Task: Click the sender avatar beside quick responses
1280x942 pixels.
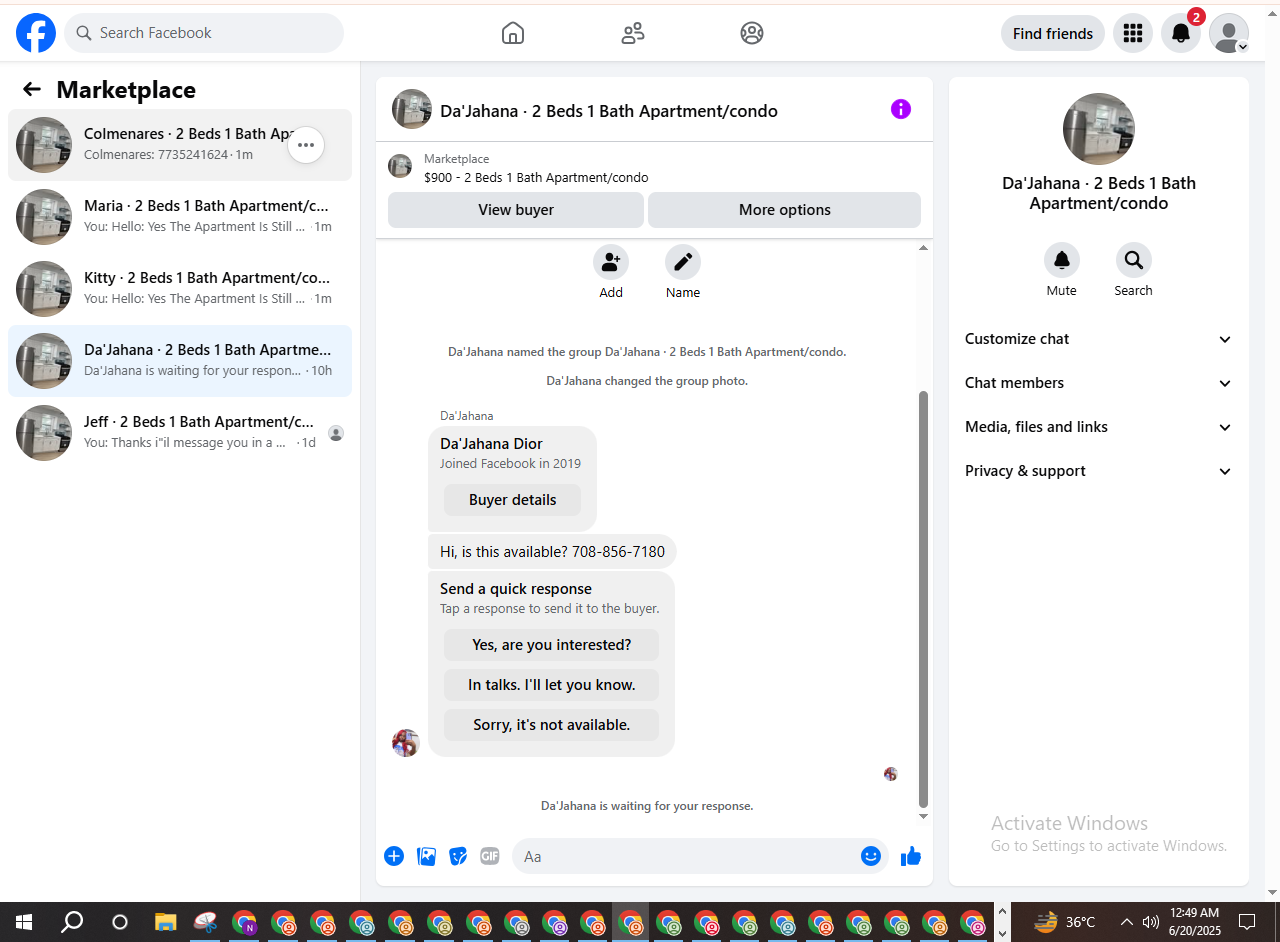Action: [405, 743]
